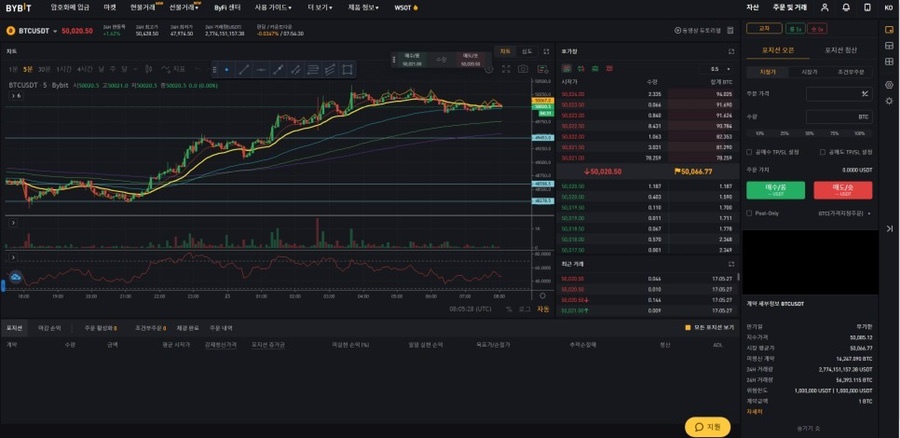Show the sell-only red order book view
This screenshot has width=900, height=438.
609,68
